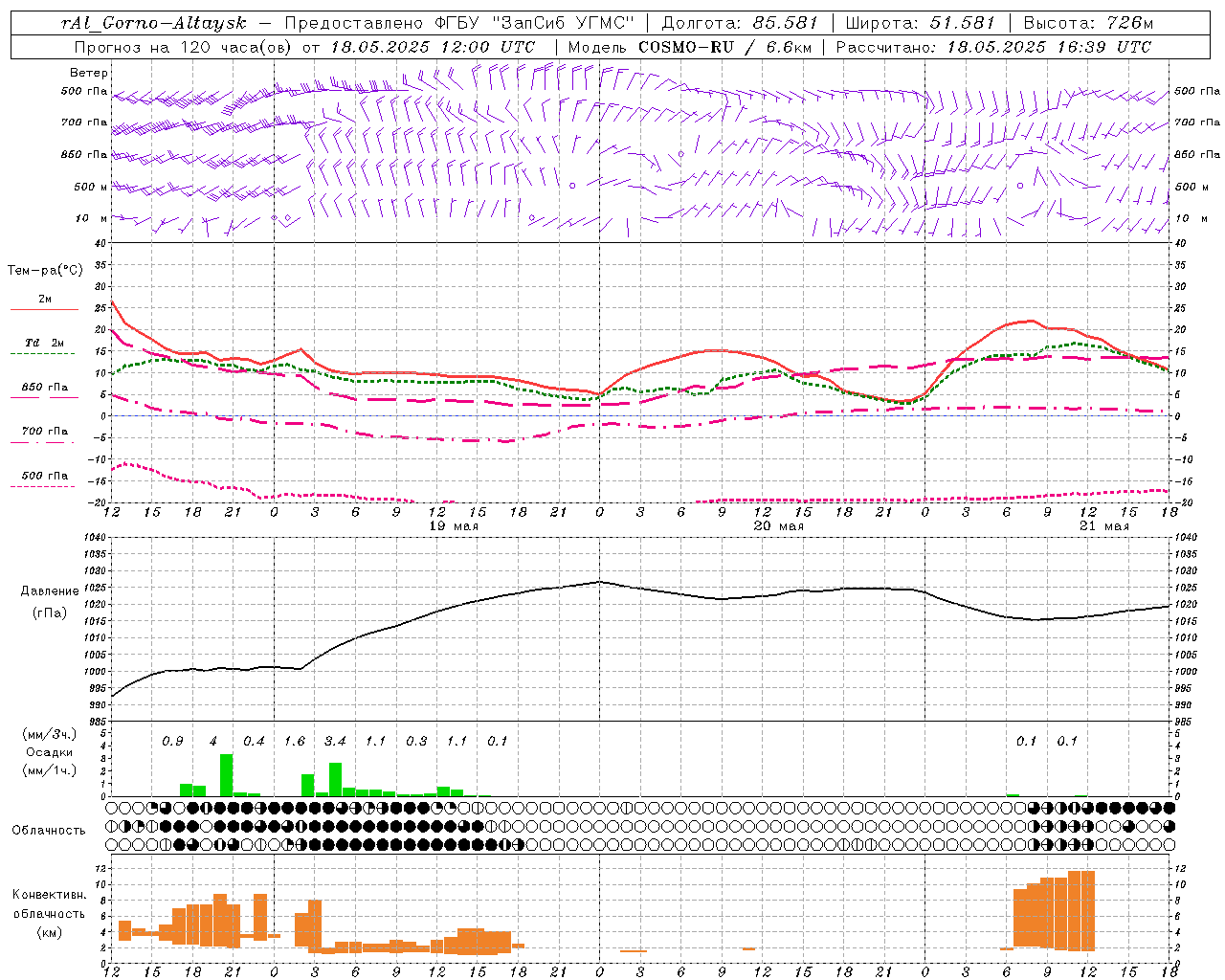The height and width of the screenshot is (980, 1225).
Task: Click the (мм/3ч.) unit label
Action: click(49, 734)
